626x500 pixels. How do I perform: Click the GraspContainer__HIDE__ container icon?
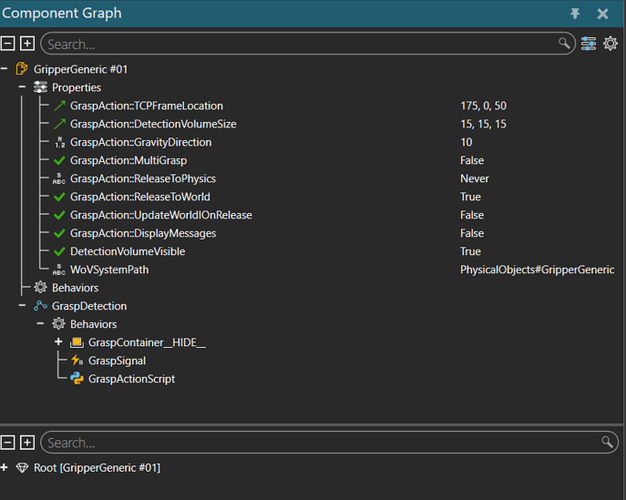[x=77, y=343]
